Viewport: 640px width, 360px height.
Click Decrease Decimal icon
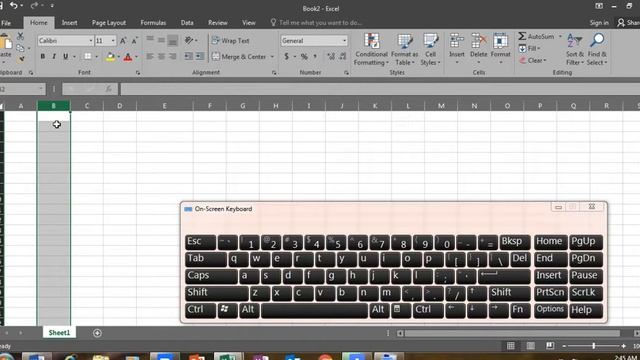point(343,57)
